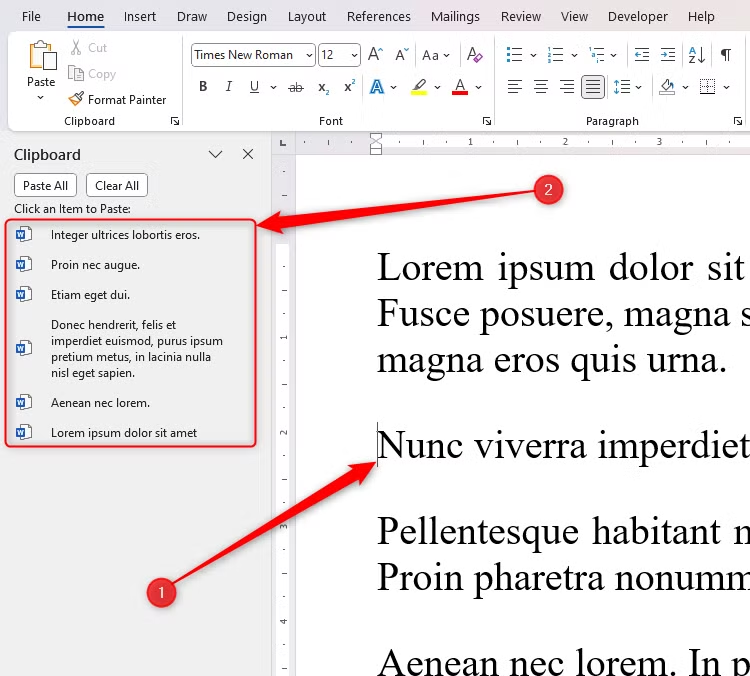Open underline style dropdown arrow
Image resolution: width=750 pixels, height=676 pixels.
tap(273, 87)
